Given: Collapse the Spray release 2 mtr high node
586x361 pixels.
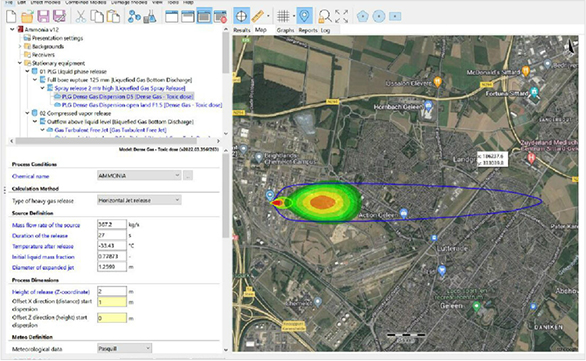Looking at the screenshot, I should (x=42, y=88).
